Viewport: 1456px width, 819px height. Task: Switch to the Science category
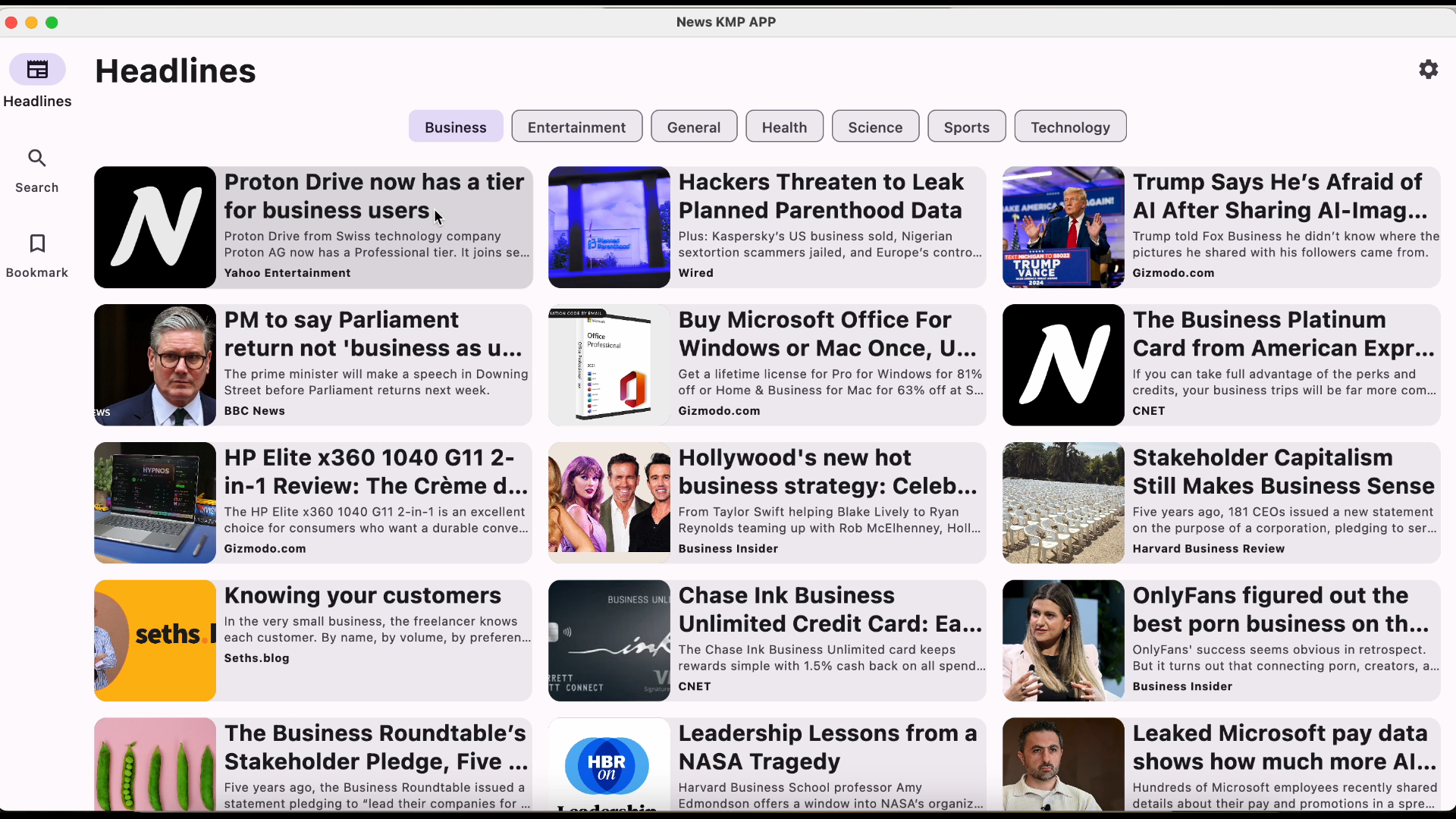[x=874, y=127]
